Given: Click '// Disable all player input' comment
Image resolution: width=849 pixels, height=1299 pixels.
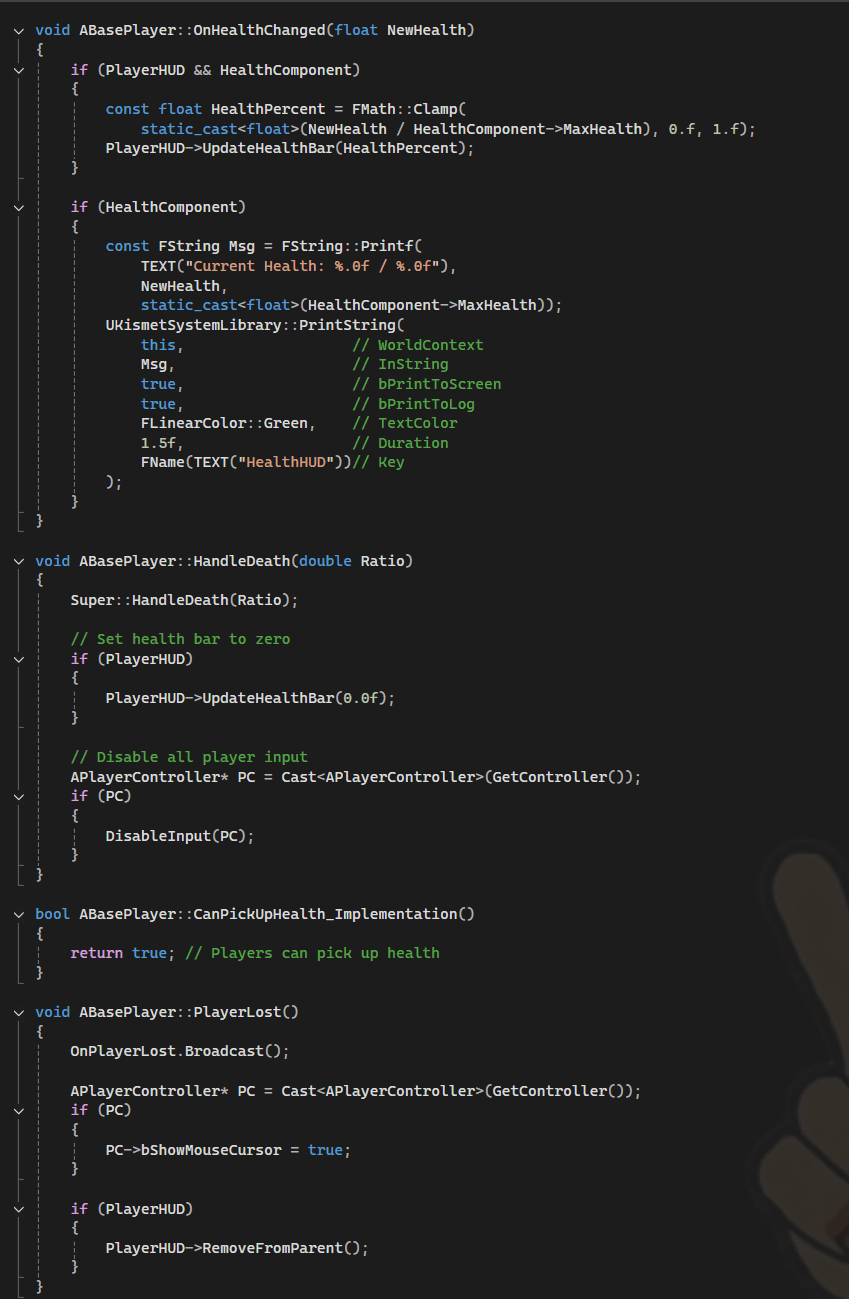Looking at the screenshot, I should coord(190,757).
